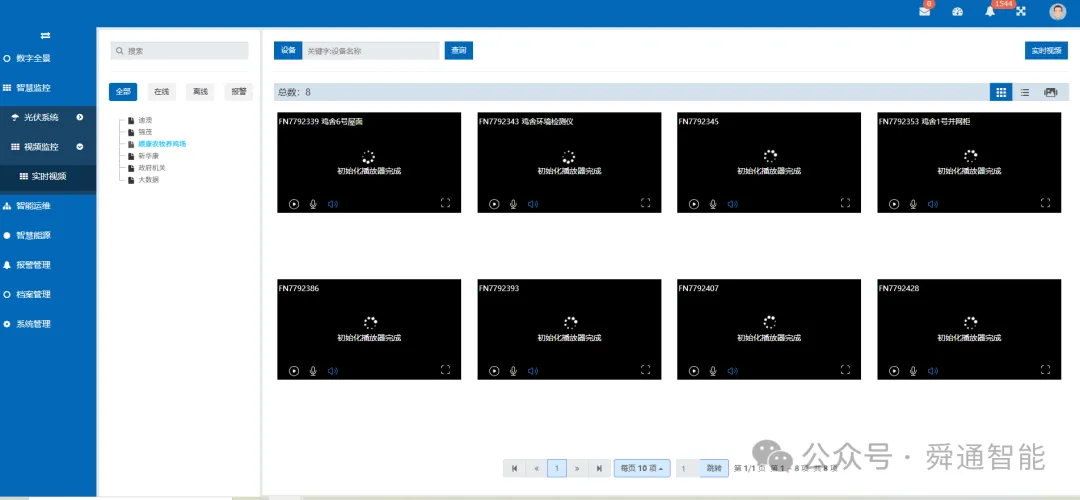The width and height of the screenshot is (1080, 500).
Task: Toggle fullscreen mode icon in top bar
Action: [1021, 12]
